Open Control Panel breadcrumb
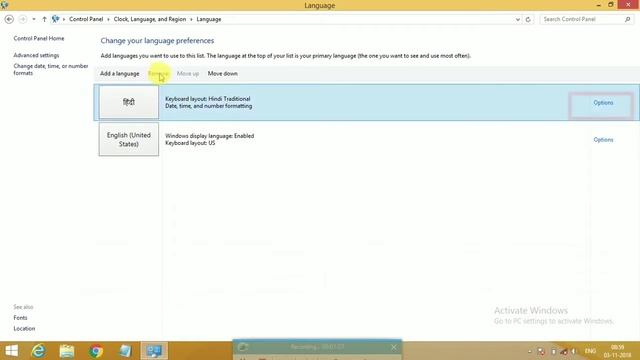640x360 pixels. click(x=86, y=19)
